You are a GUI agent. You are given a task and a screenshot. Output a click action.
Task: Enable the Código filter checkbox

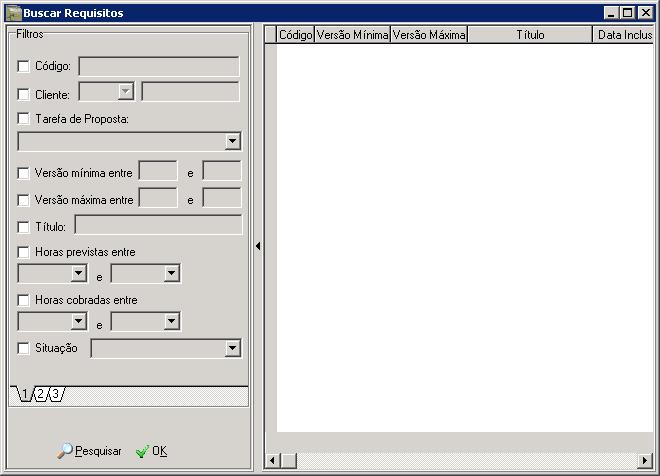[x=24, y=66]
